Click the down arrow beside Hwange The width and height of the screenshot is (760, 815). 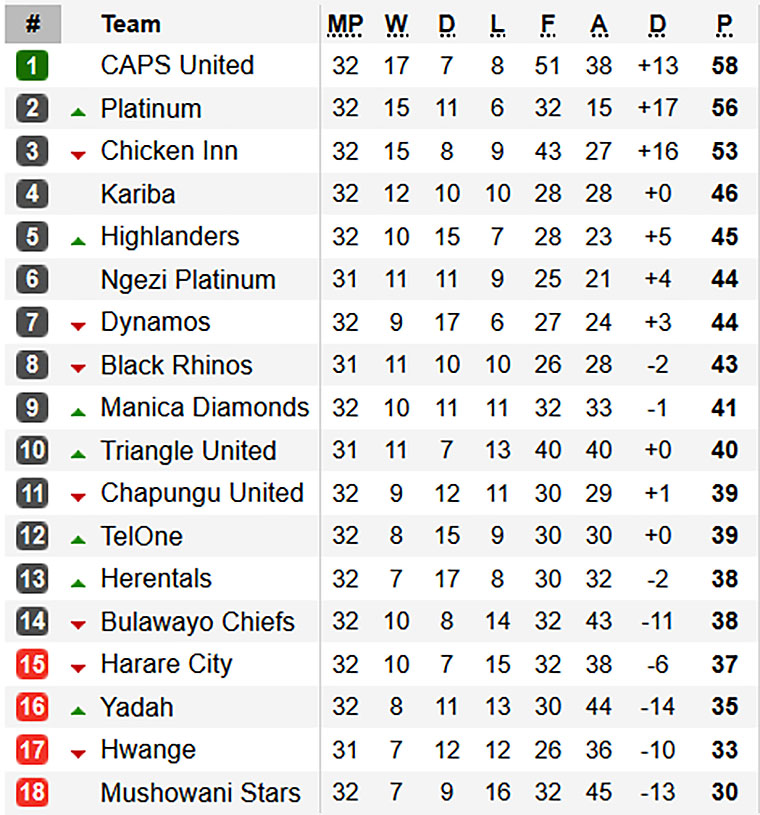(78, 754)
